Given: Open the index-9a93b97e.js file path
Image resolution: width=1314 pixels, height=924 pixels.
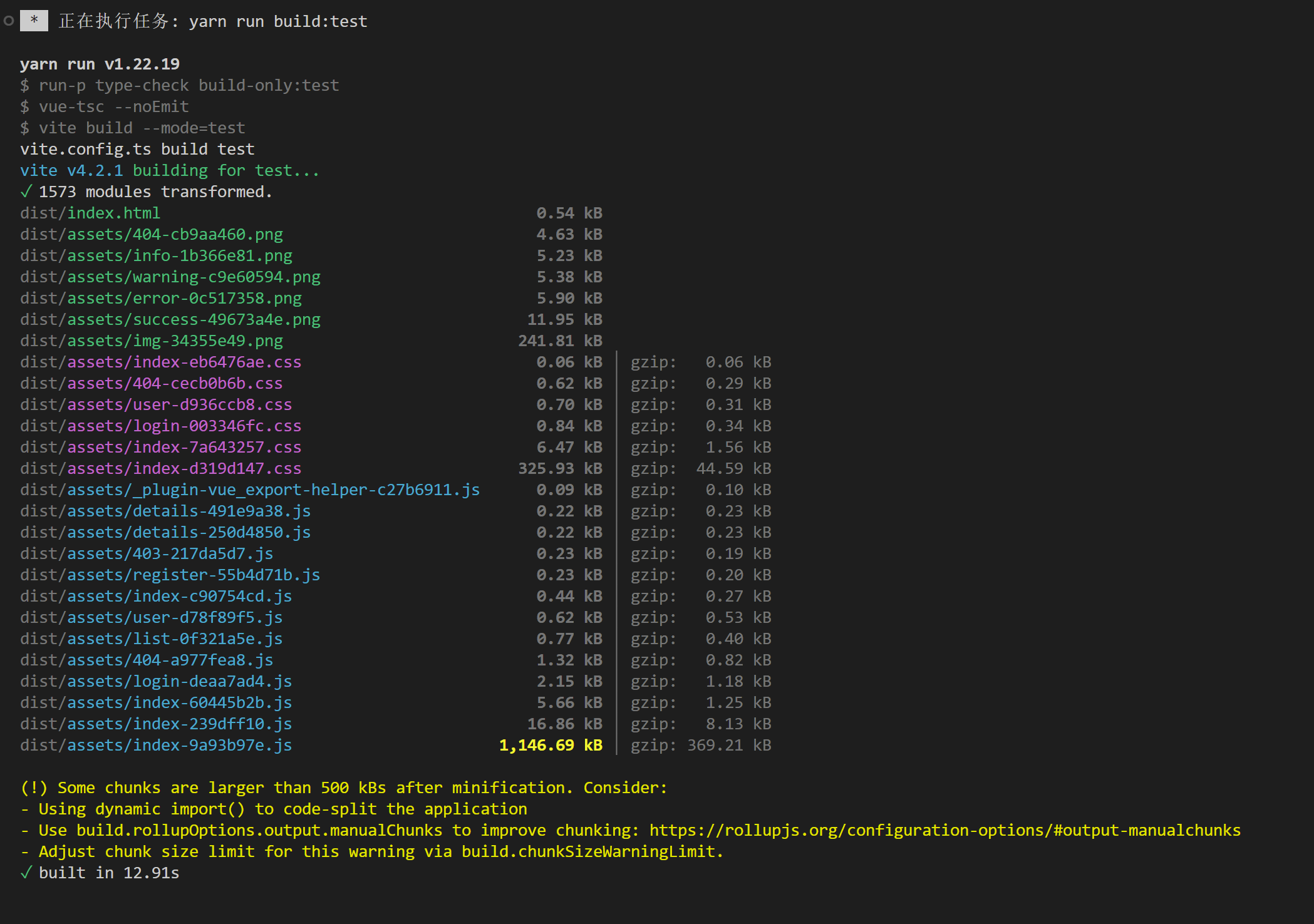Looking at the screenshot, I should point(156,745).
